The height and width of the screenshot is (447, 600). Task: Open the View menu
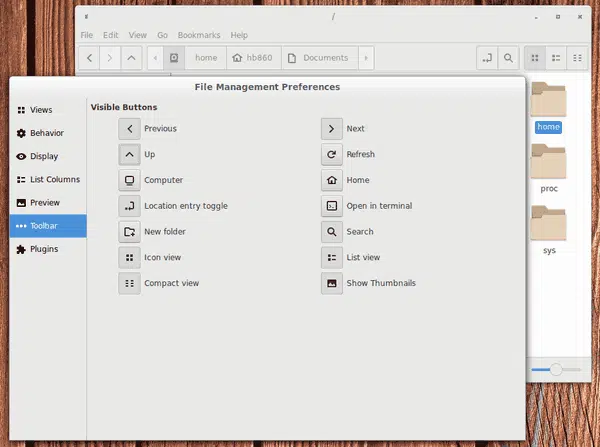coord(138,35)
